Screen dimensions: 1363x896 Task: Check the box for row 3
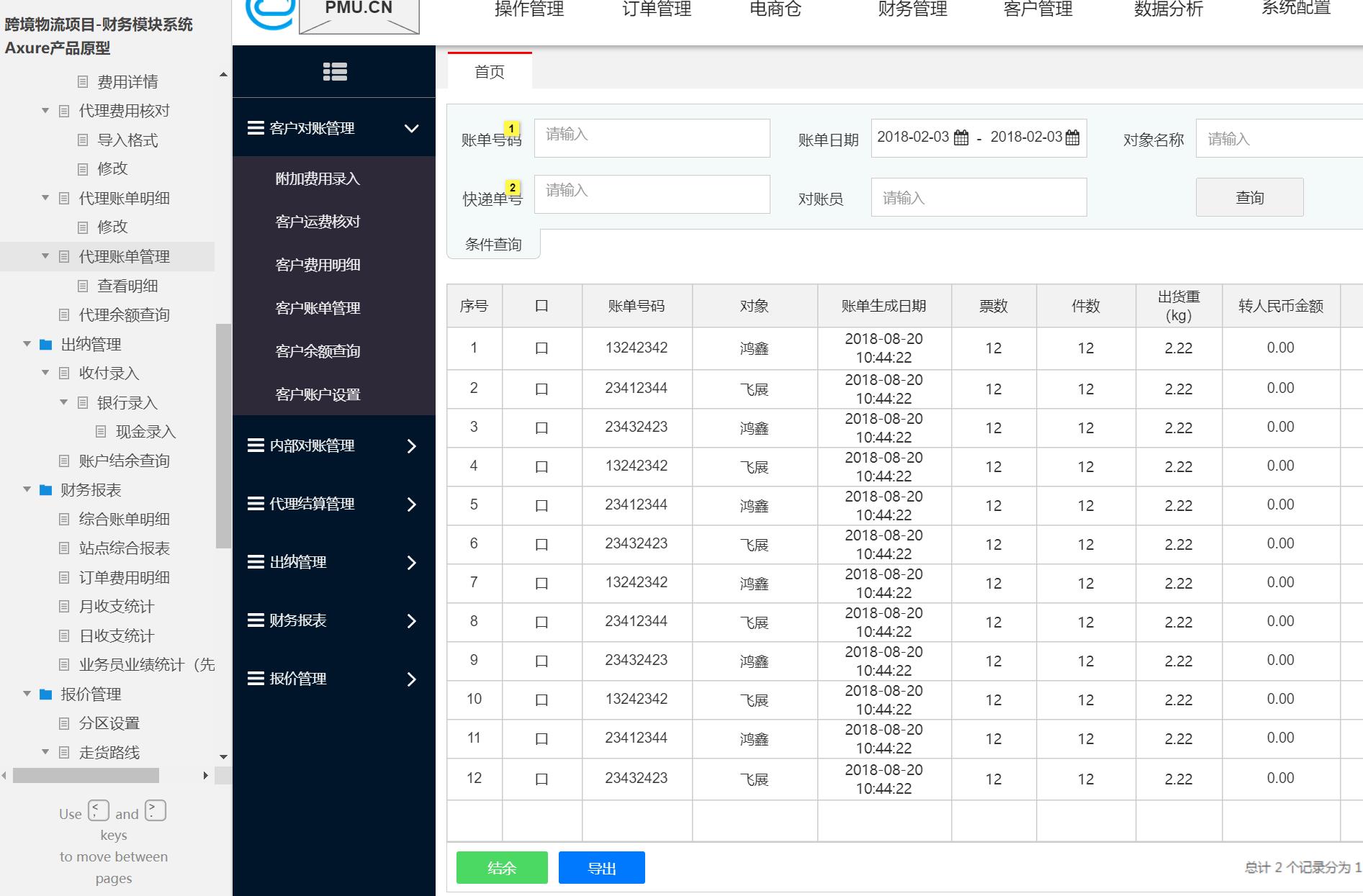click(542, 428)
